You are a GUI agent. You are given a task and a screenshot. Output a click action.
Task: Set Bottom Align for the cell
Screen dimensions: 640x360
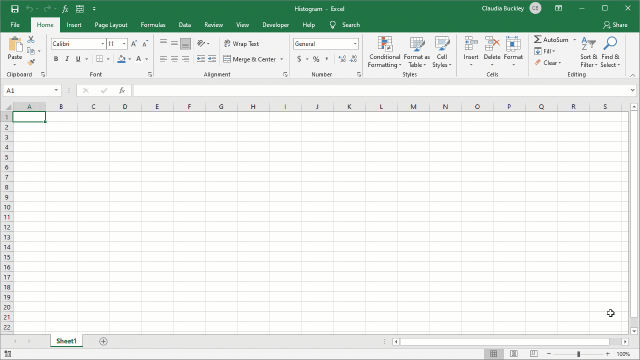tap(185, 43)
